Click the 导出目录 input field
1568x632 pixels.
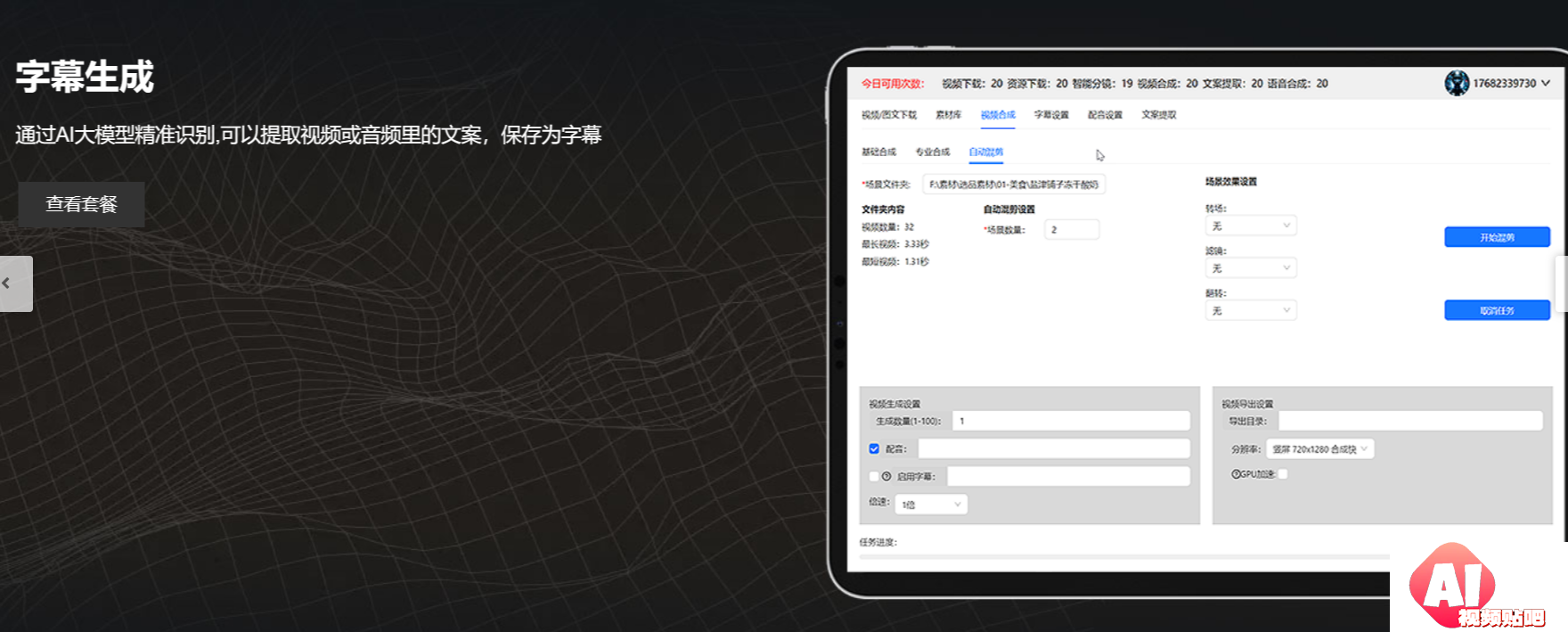tap(1409, 421)
